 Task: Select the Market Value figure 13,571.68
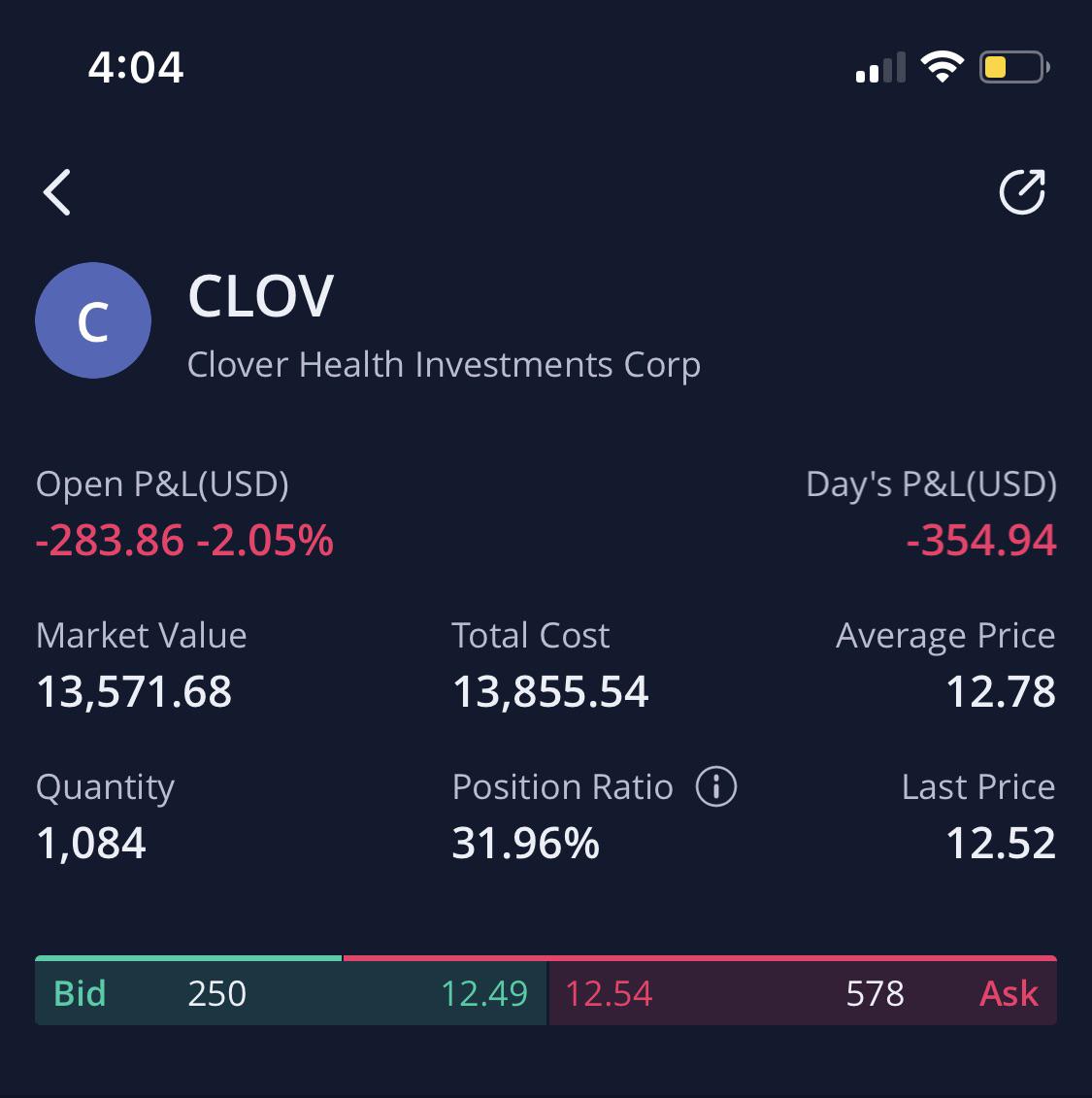point(133,691)
